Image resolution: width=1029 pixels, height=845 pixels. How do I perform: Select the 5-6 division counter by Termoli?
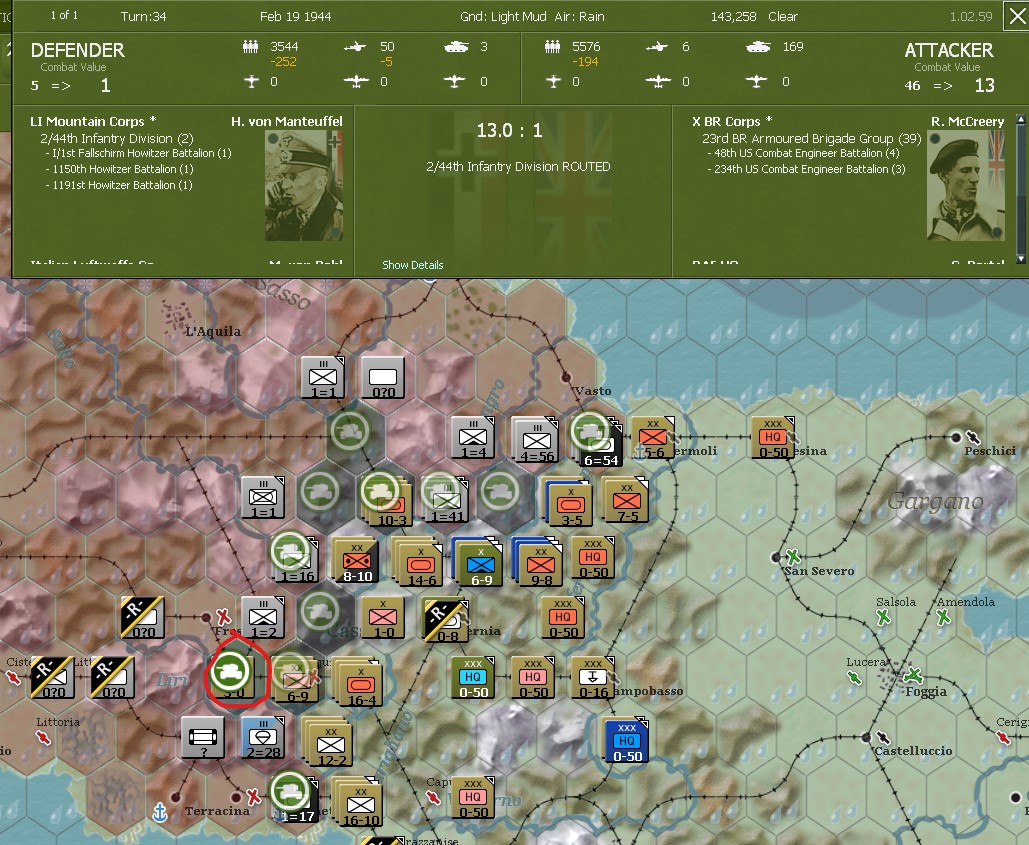click(x=653, y=437)
